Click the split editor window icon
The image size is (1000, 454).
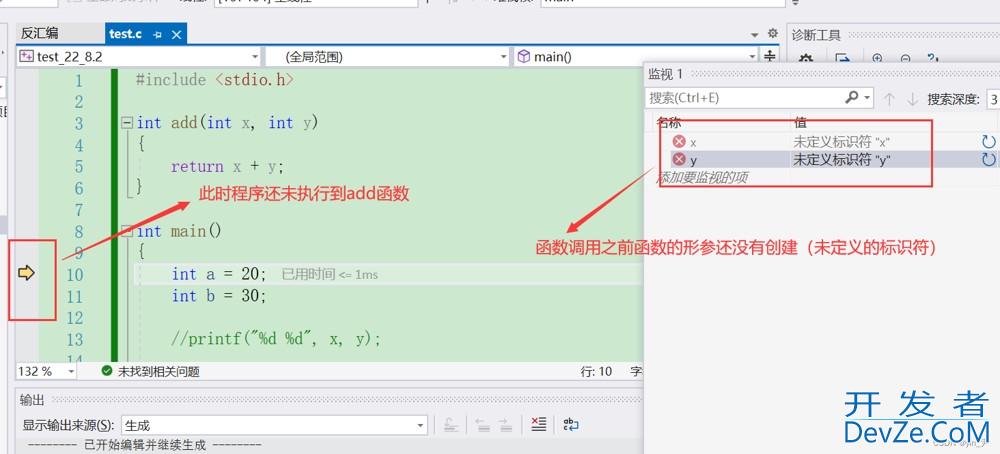[x=770, y=57]
